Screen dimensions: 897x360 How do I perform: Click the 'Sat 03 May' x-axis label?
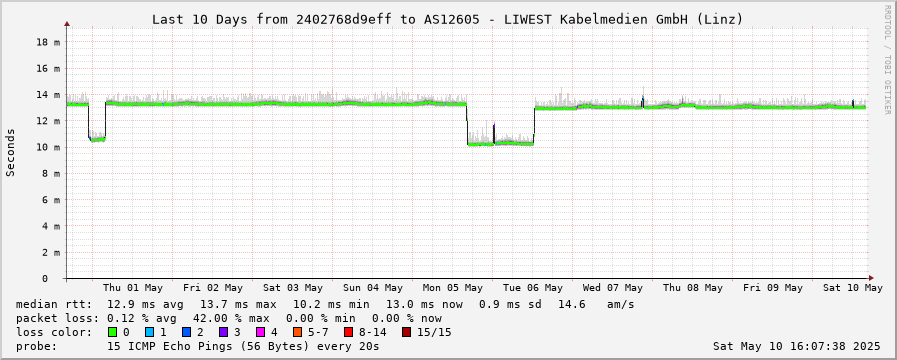pos(293,288)
